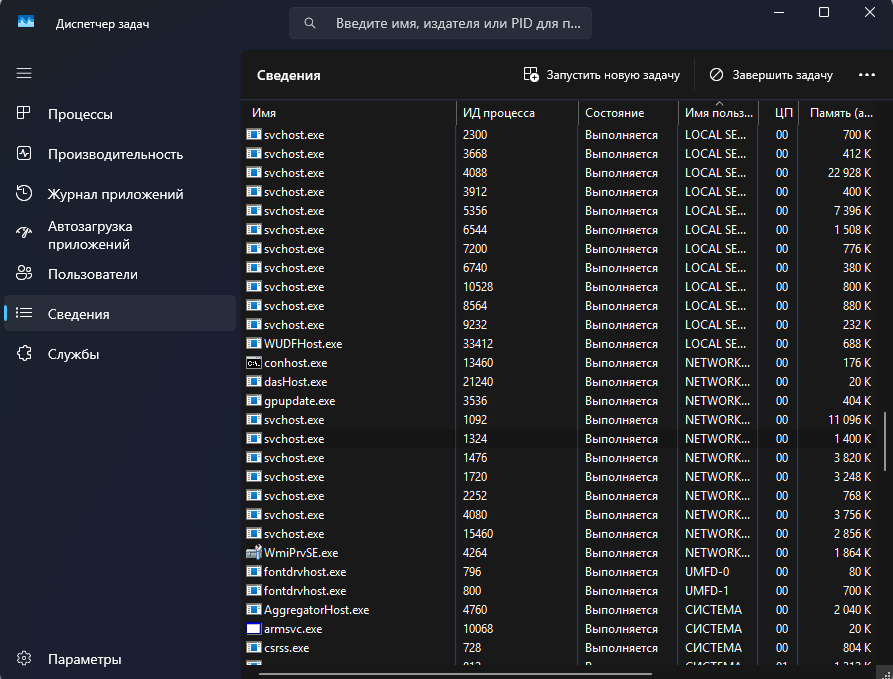Click the 22 928 K memory value
Viewport: 893px width, 679px height.
[849, 173]
